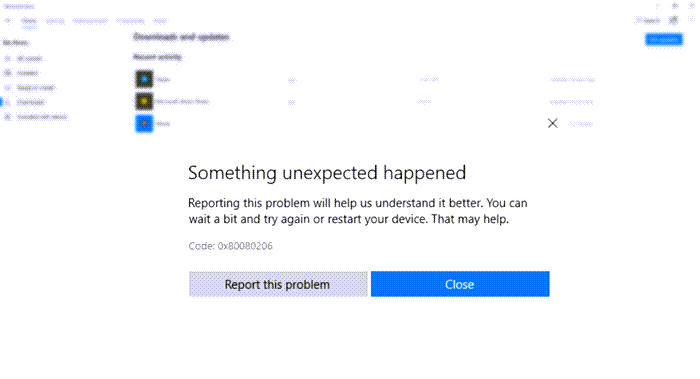Screen dimensions: 700x379
Task: Select the error code 0x80080206 text
Action: click(x=245, y=246)
